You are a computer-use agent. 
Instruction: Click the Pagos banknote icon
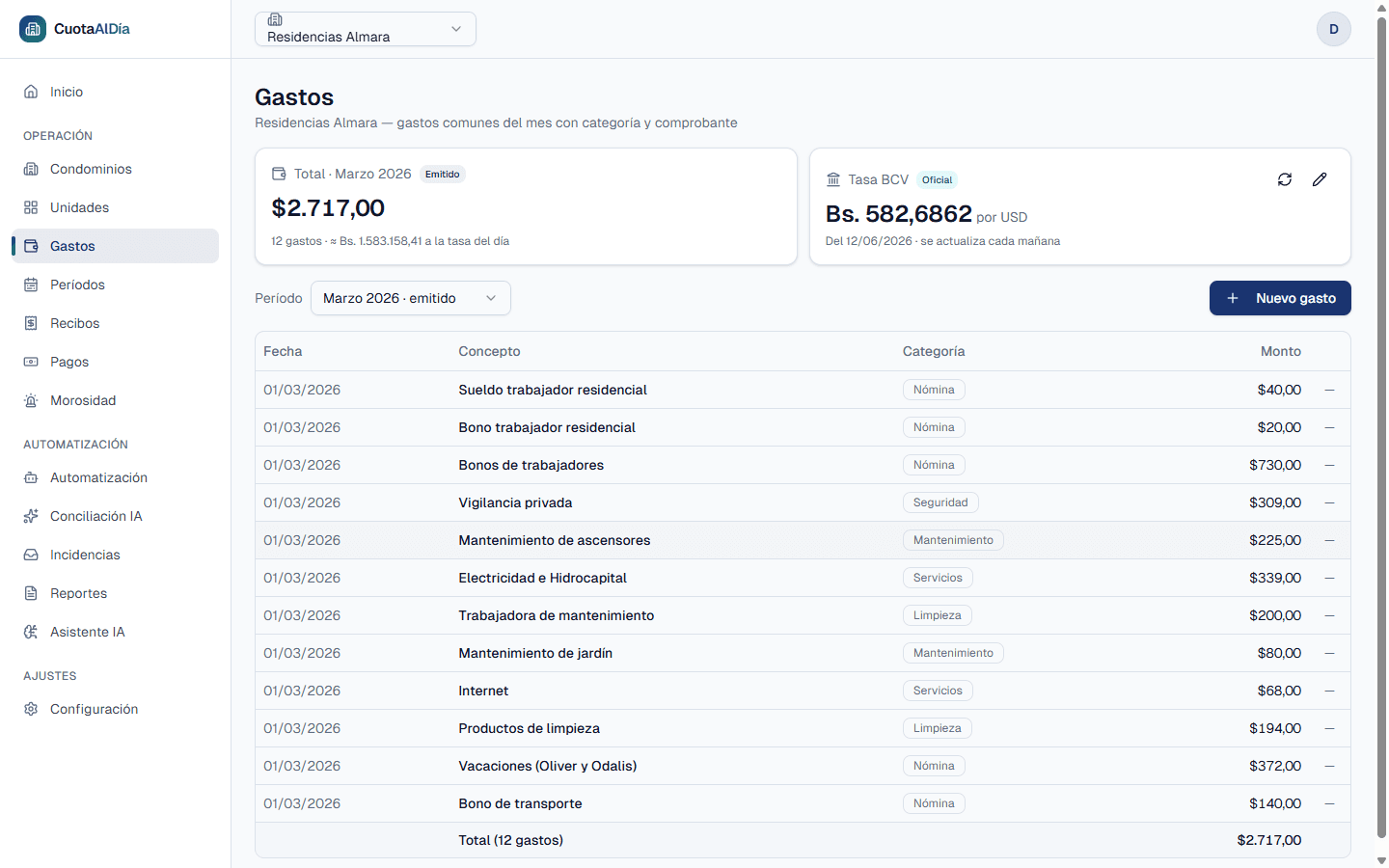pos(31,362)
